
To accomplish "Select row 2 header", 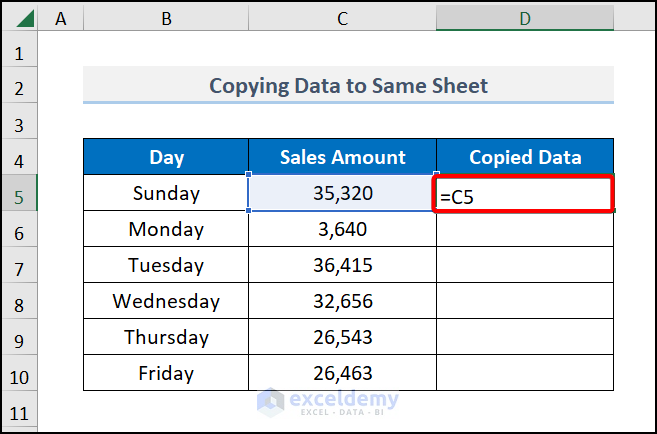I will [20, 86].
